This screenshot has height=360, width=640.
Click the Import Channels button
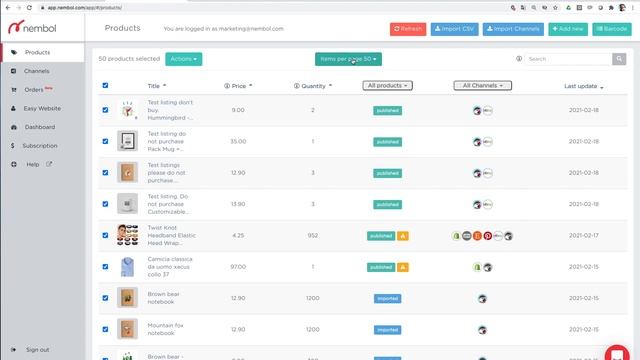(x=513, y=29)
